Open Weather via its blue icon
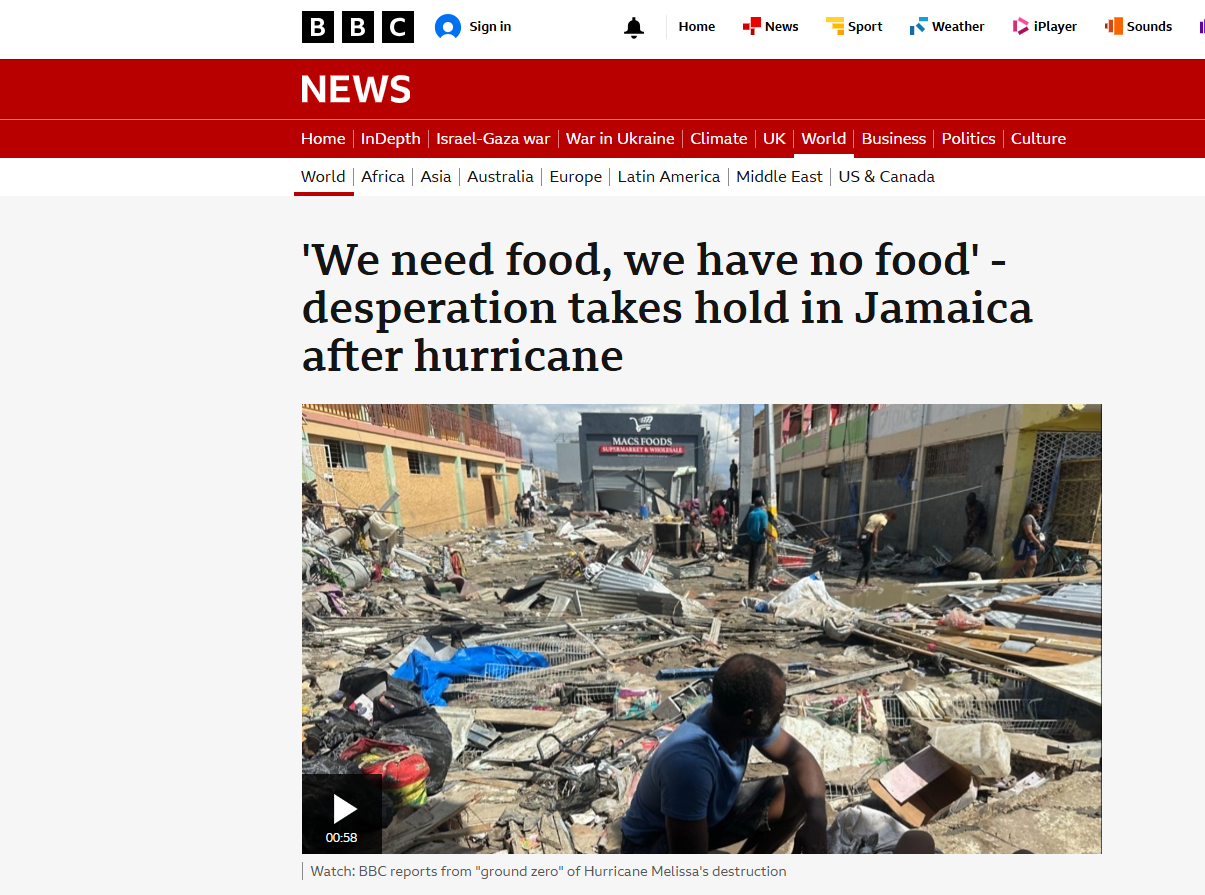Viewport: 1205px width, 895px height. pos(918,26)
